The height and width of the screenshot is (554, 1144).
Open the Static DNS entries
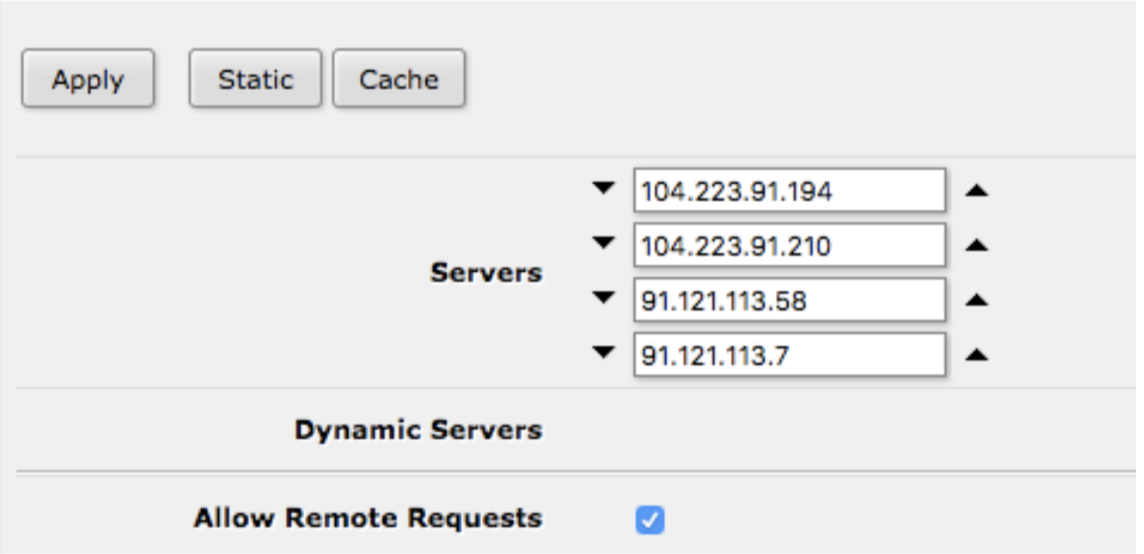tap(255, 78)
